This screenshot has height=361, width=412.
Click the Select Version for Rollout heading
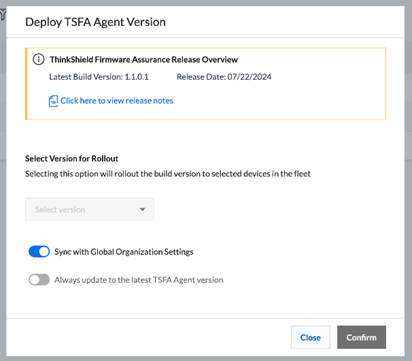[x=72, y=158]
